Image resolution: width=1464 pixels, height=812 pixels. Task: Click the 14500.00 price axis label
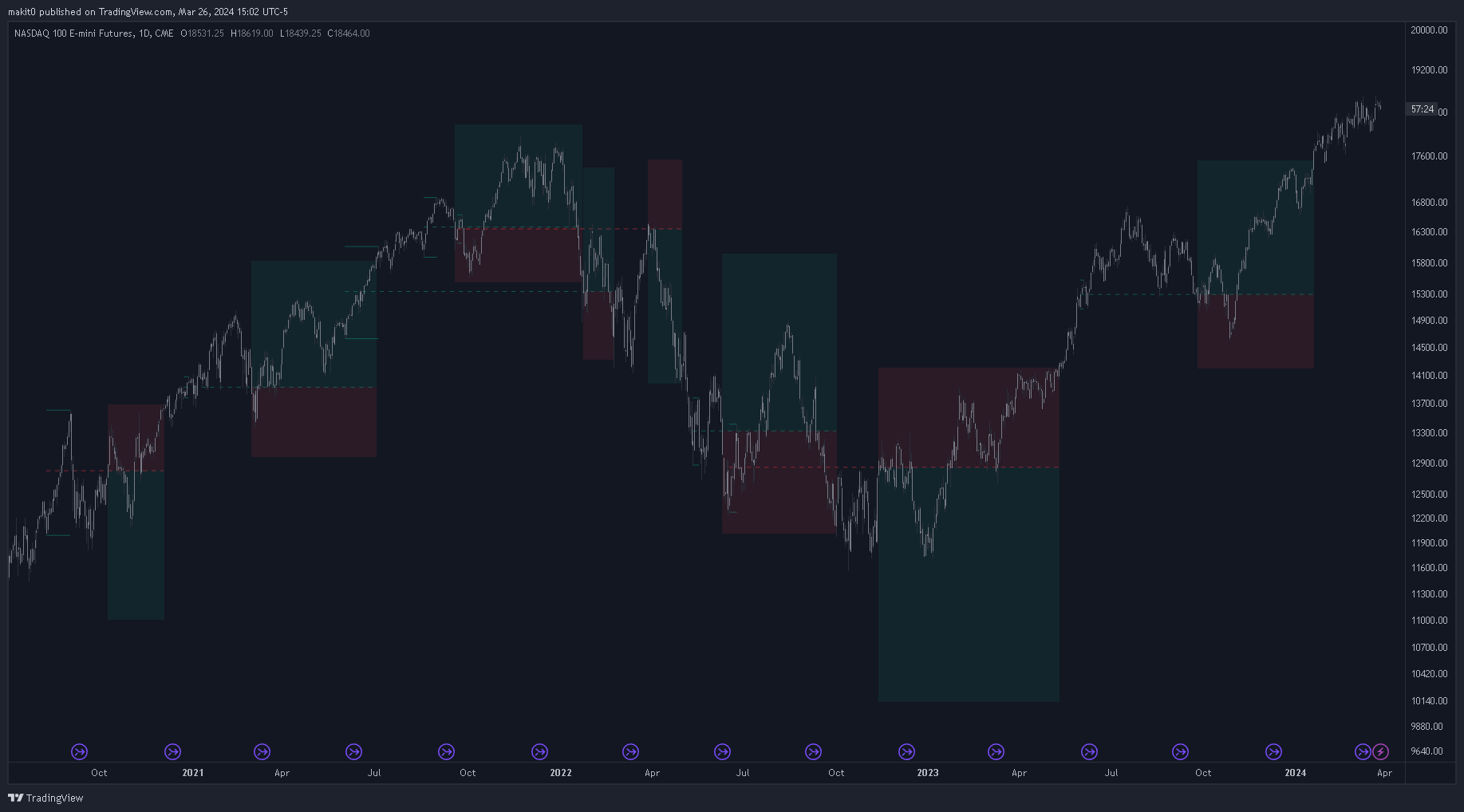coord(1429,348)
